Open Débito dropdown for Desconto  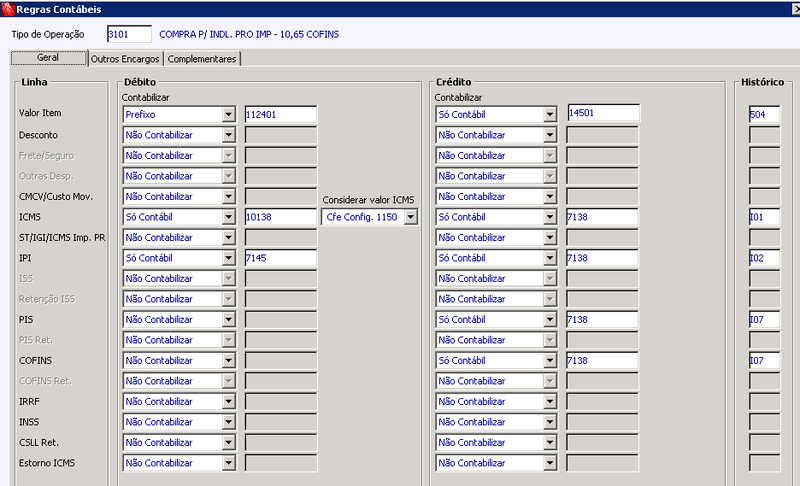[229, 135]
